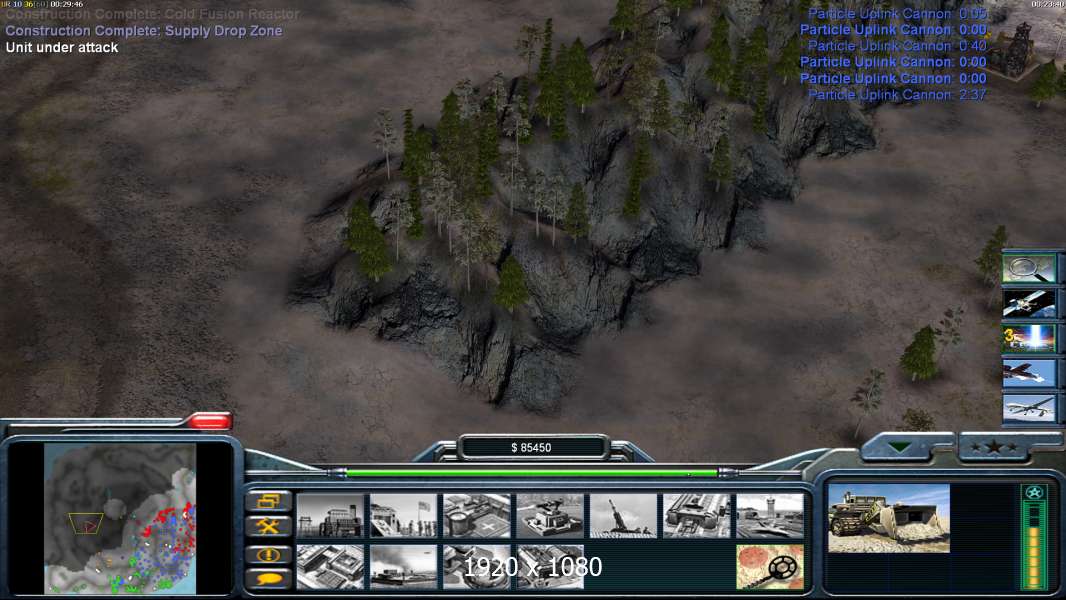The image size is (1066, 600).
Task: Click the red radar alert light
Action: 209,421
